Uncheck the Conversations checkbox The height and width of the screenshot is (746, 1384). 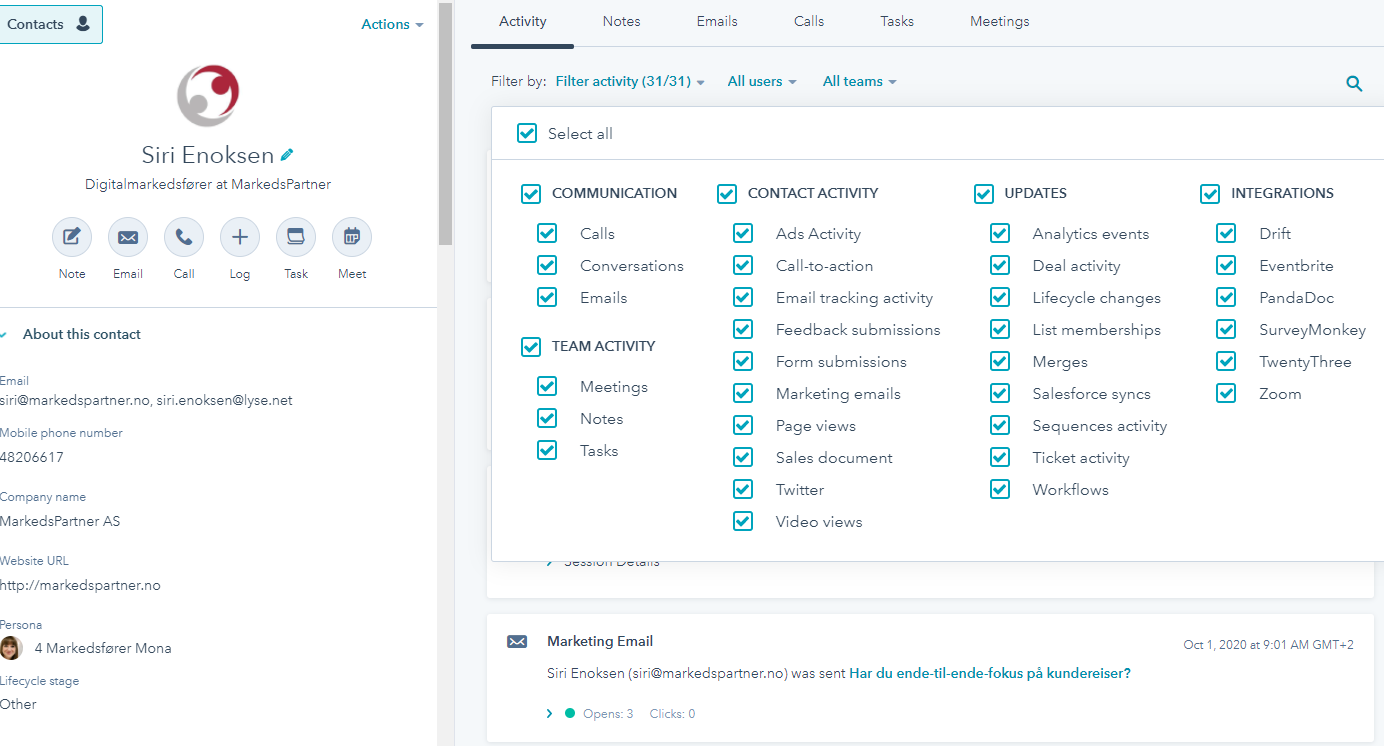[547, 265]
